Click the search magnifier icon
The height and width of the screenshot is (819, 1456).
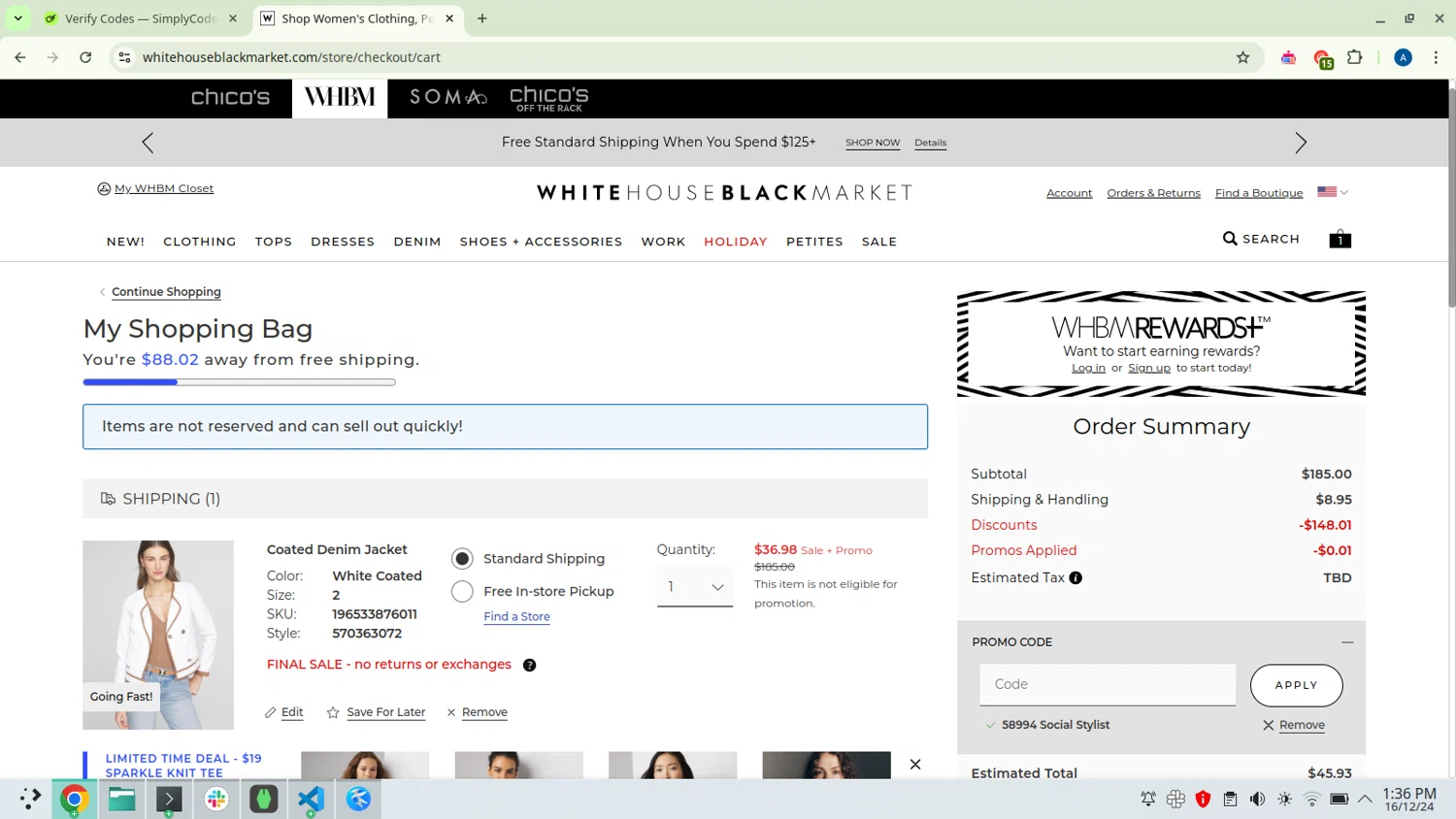[x=1230, y=239]
